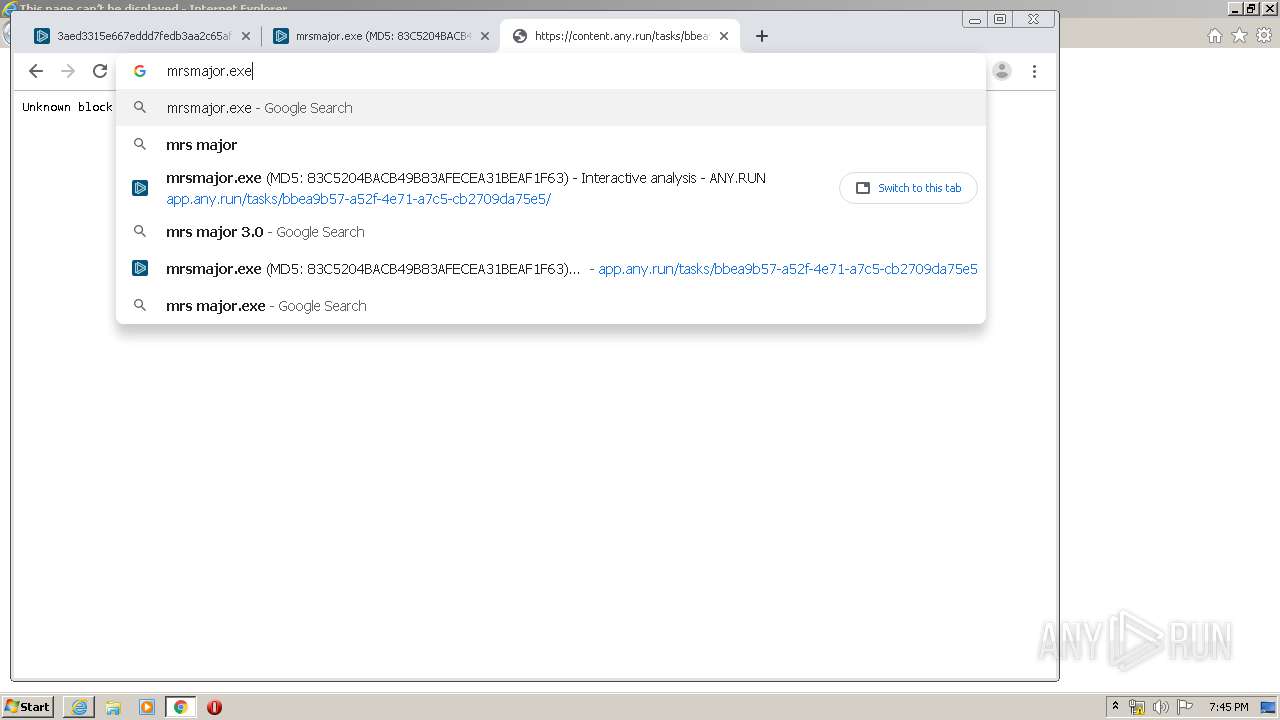Open Windows Media Player from the taskbar

coord(147,707)
